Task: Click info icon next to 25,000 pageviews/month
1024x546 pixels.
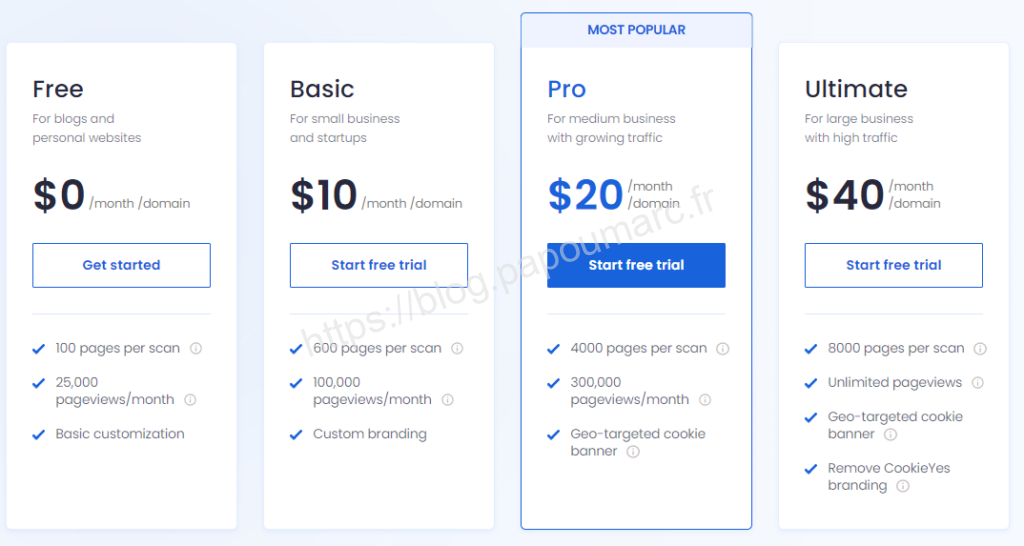Action: pyautogui.click(x=190, y=400)
